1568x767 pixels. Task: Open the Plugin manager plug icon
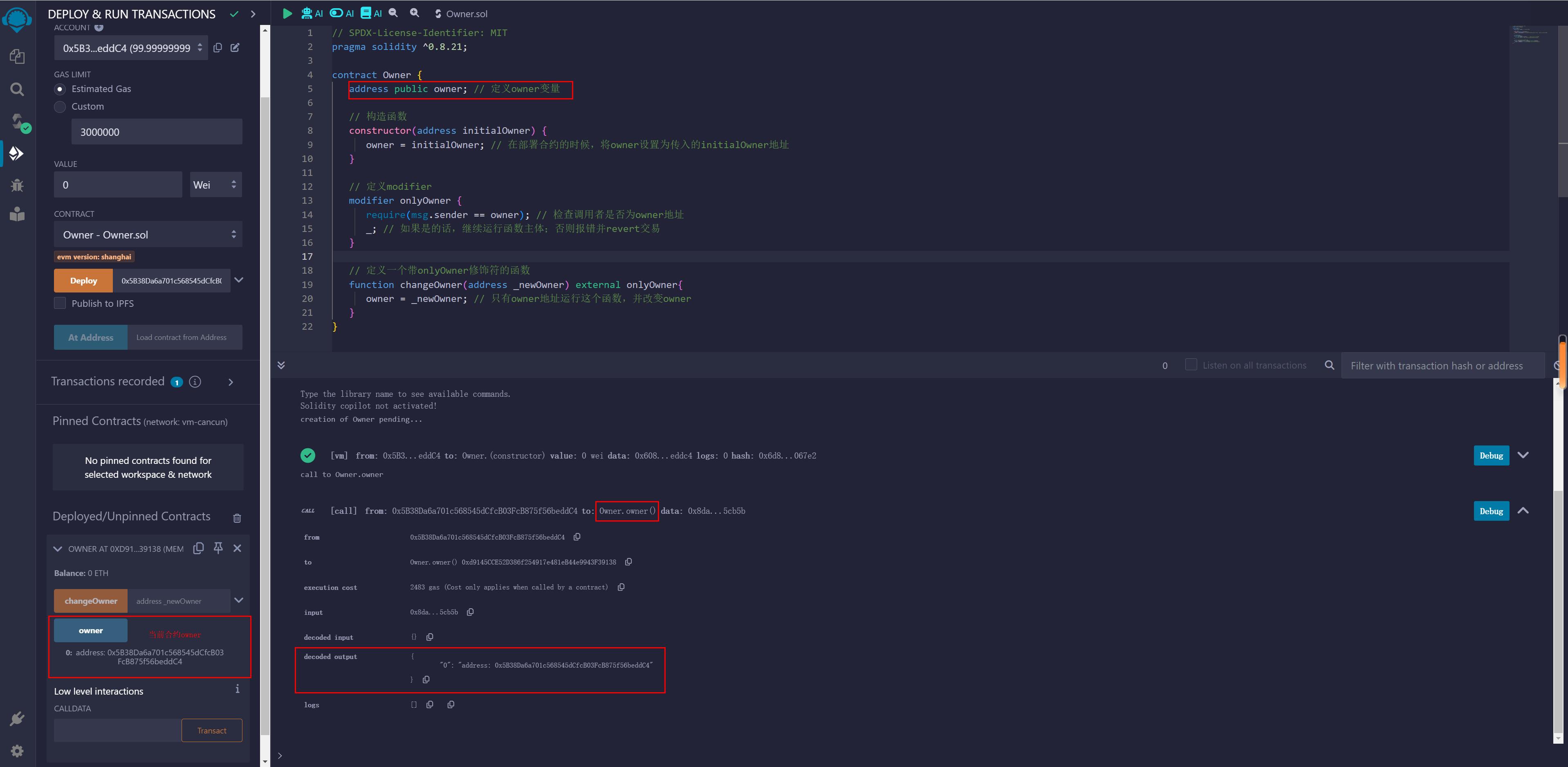pyautogui.click(x=17, y=719)
